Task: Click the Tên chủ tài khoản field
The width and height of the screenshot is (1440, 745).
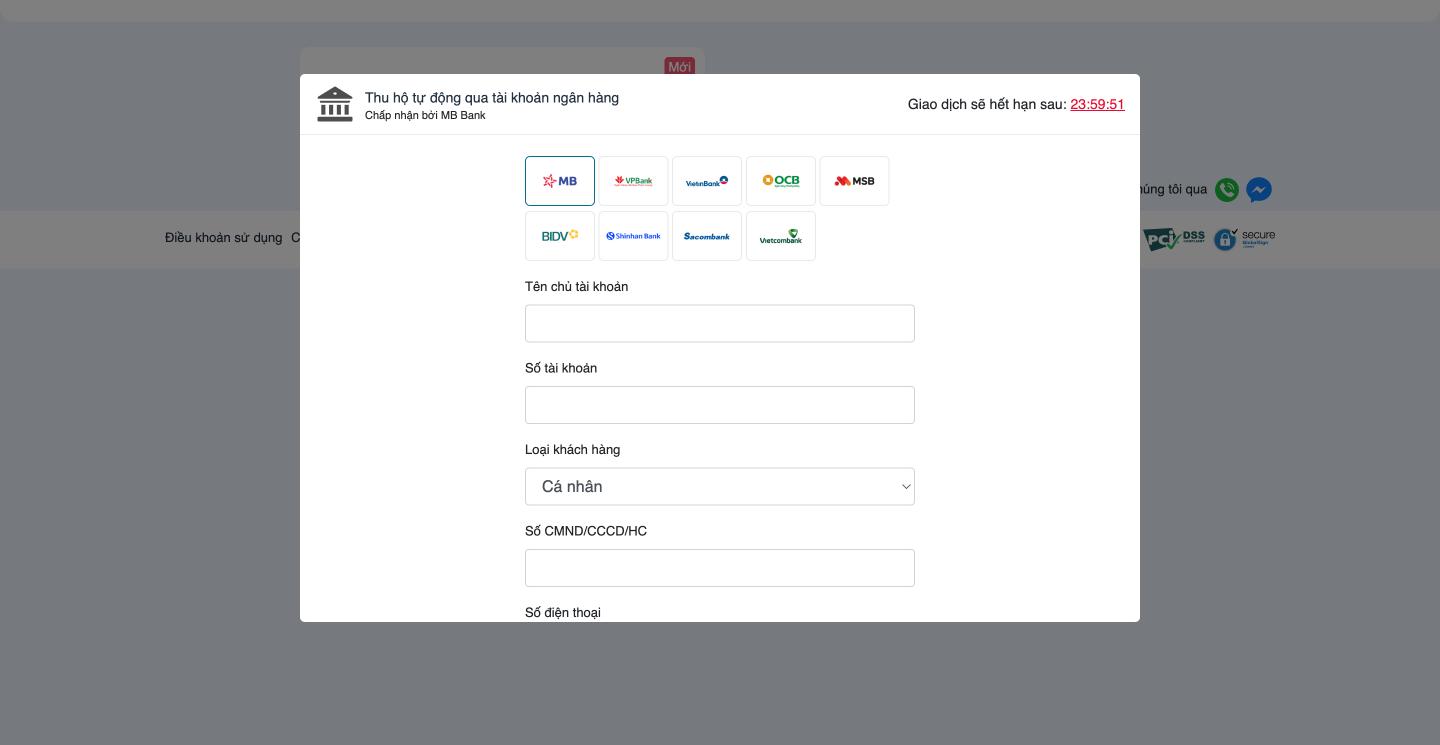Action: 720,324
